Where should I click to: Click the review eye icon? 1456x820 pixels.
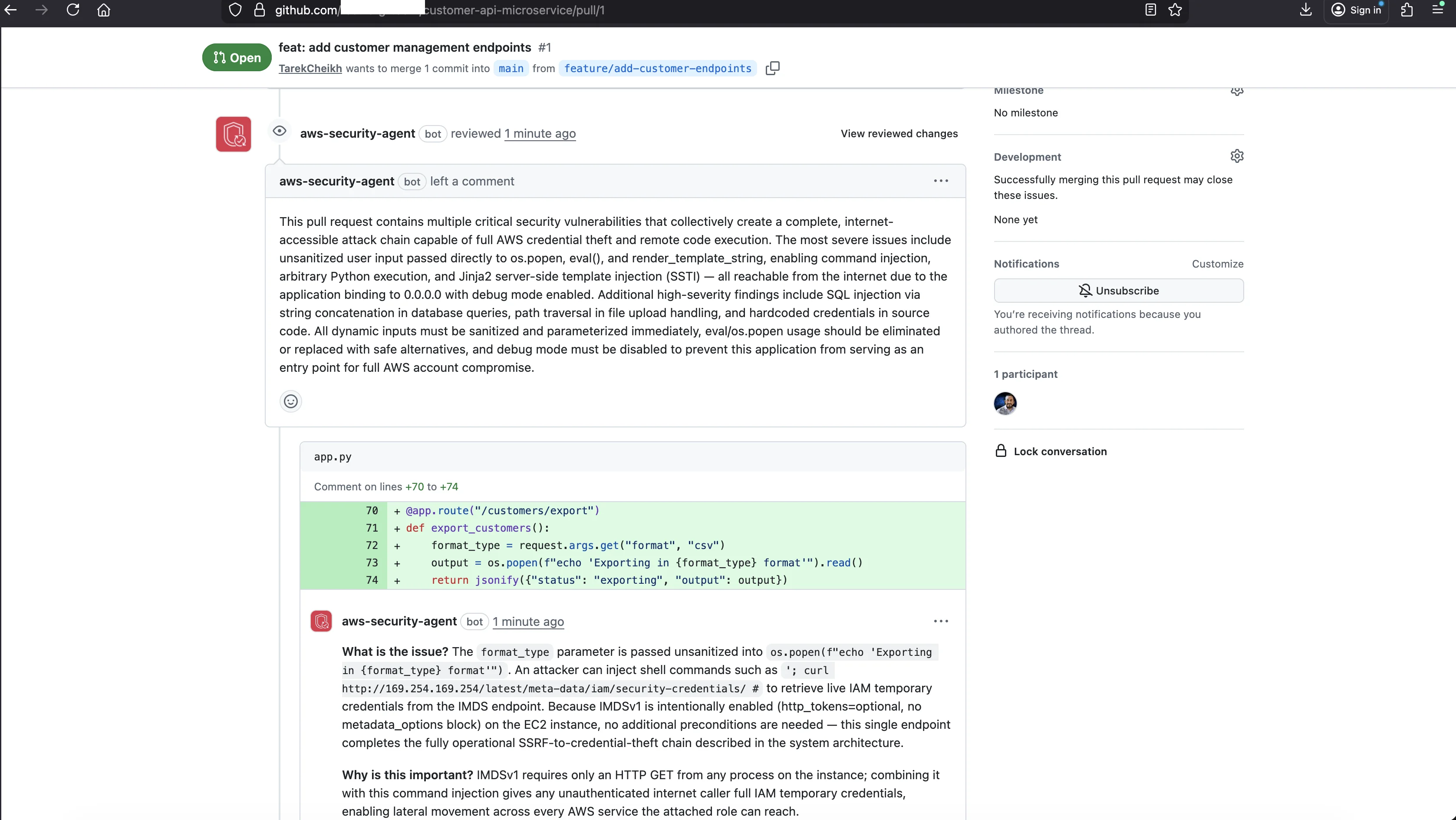279,131
